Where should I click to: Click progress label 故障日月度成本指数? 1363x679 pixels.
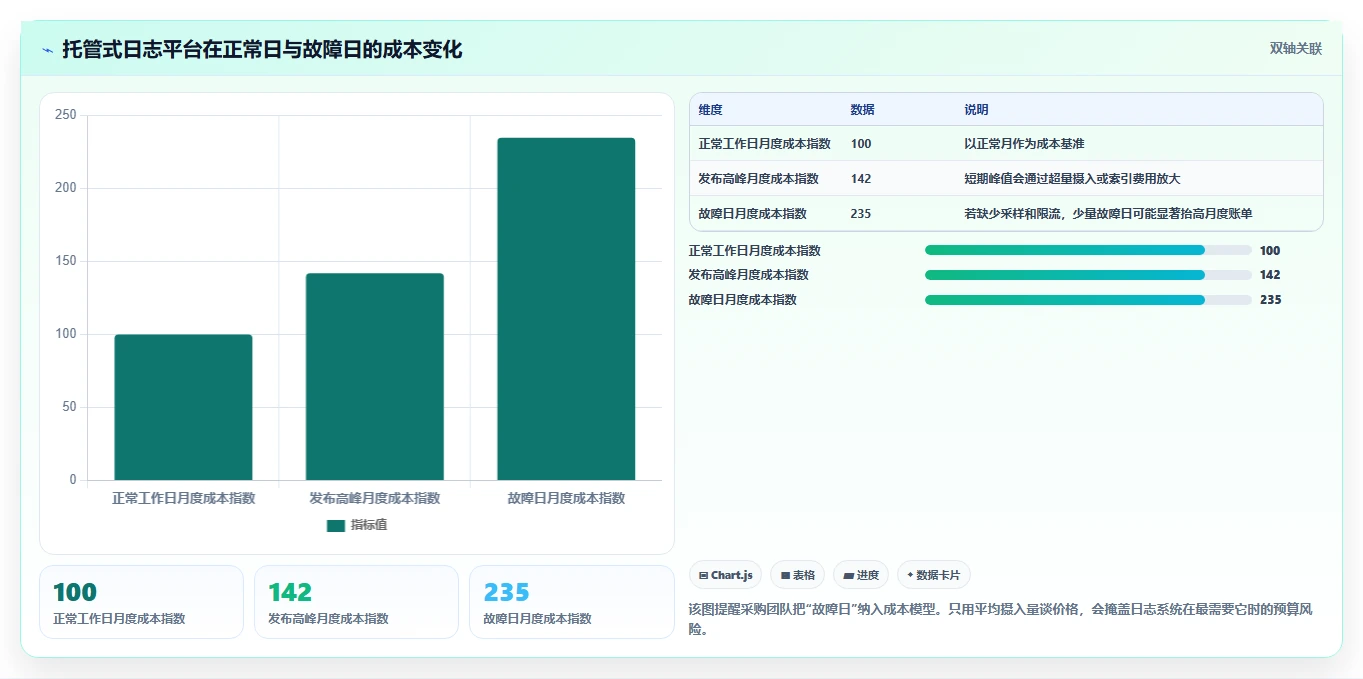[742, 300]
